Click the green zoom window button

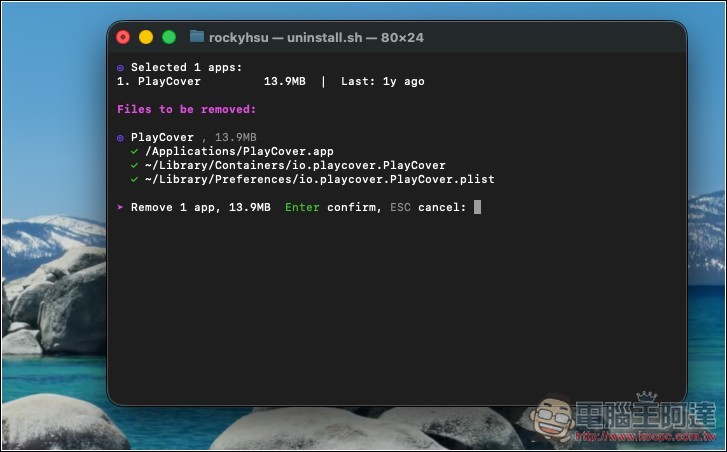pyautogui.click(x=169, y=37)
